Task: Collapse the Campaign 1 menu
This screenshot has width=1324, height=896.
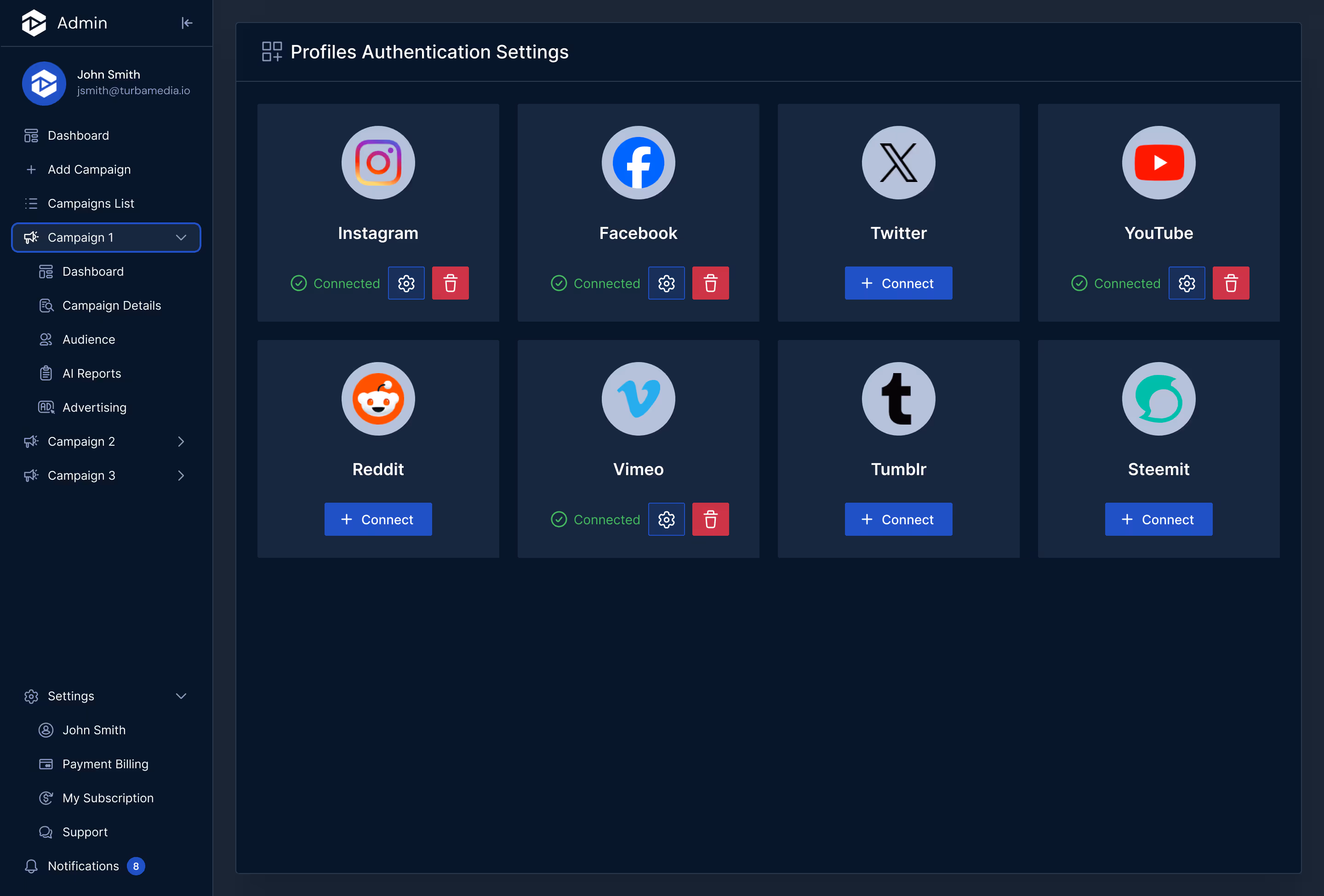Action: click(x=181, y=238)
